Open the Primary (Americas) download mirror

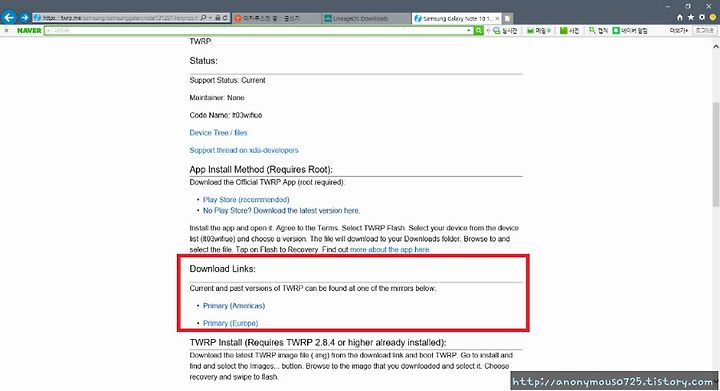[234, 306]
